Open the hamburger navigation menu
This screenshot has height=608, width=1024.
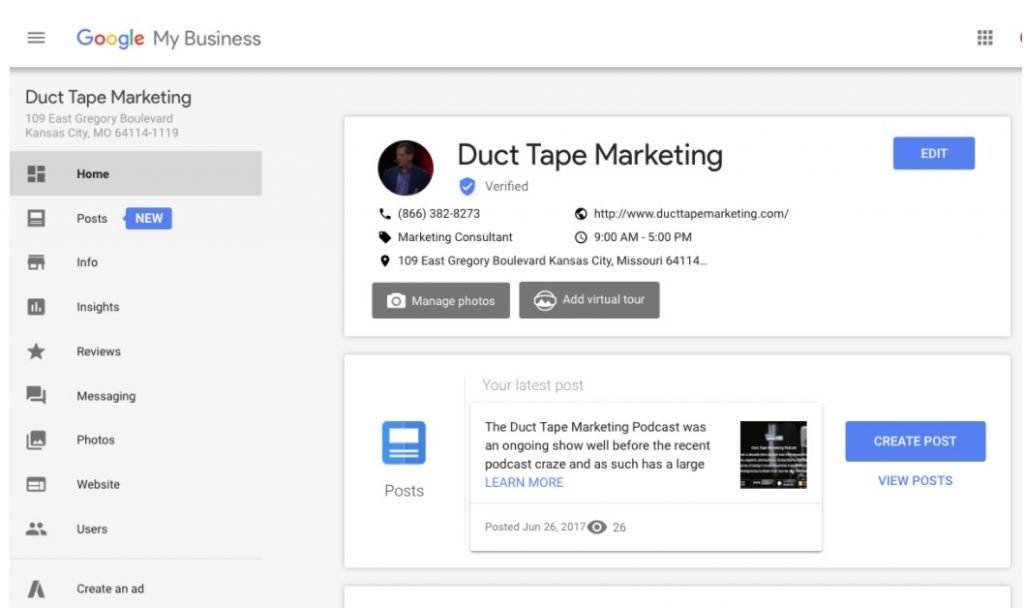click(36, 38)
